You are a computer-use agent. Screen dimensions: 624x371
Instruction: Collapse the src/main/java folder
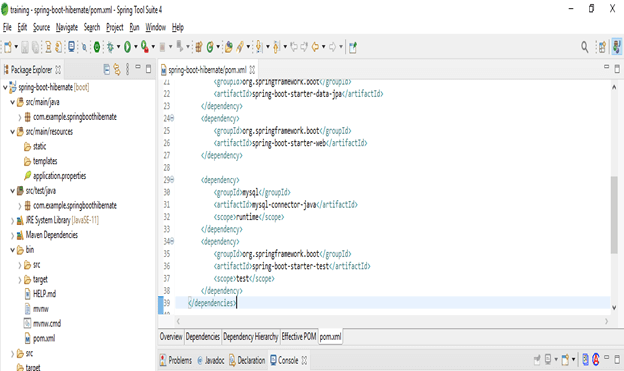coord(13,102)
